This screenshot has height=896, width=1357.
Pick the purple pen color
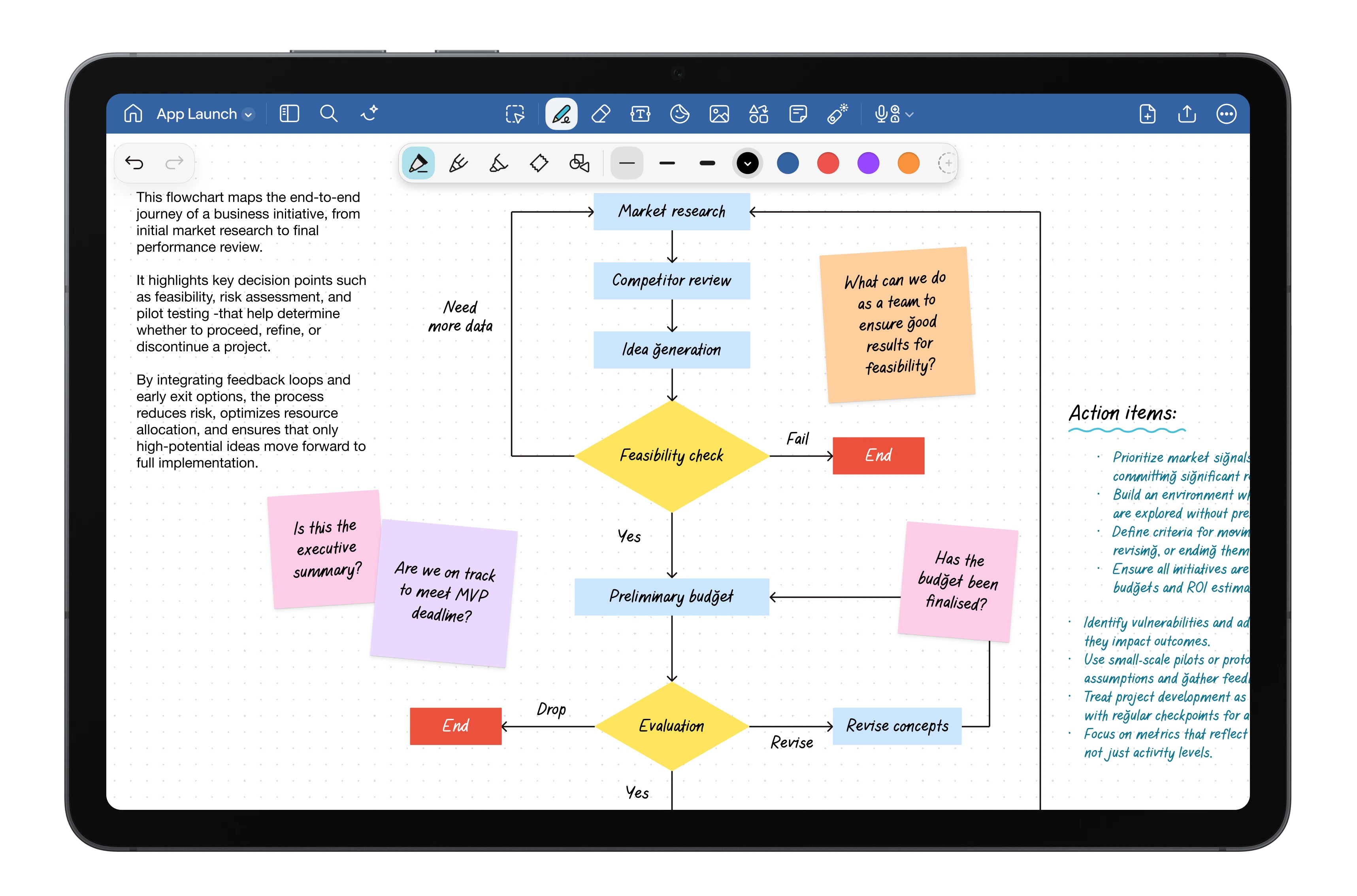(868, 163)
